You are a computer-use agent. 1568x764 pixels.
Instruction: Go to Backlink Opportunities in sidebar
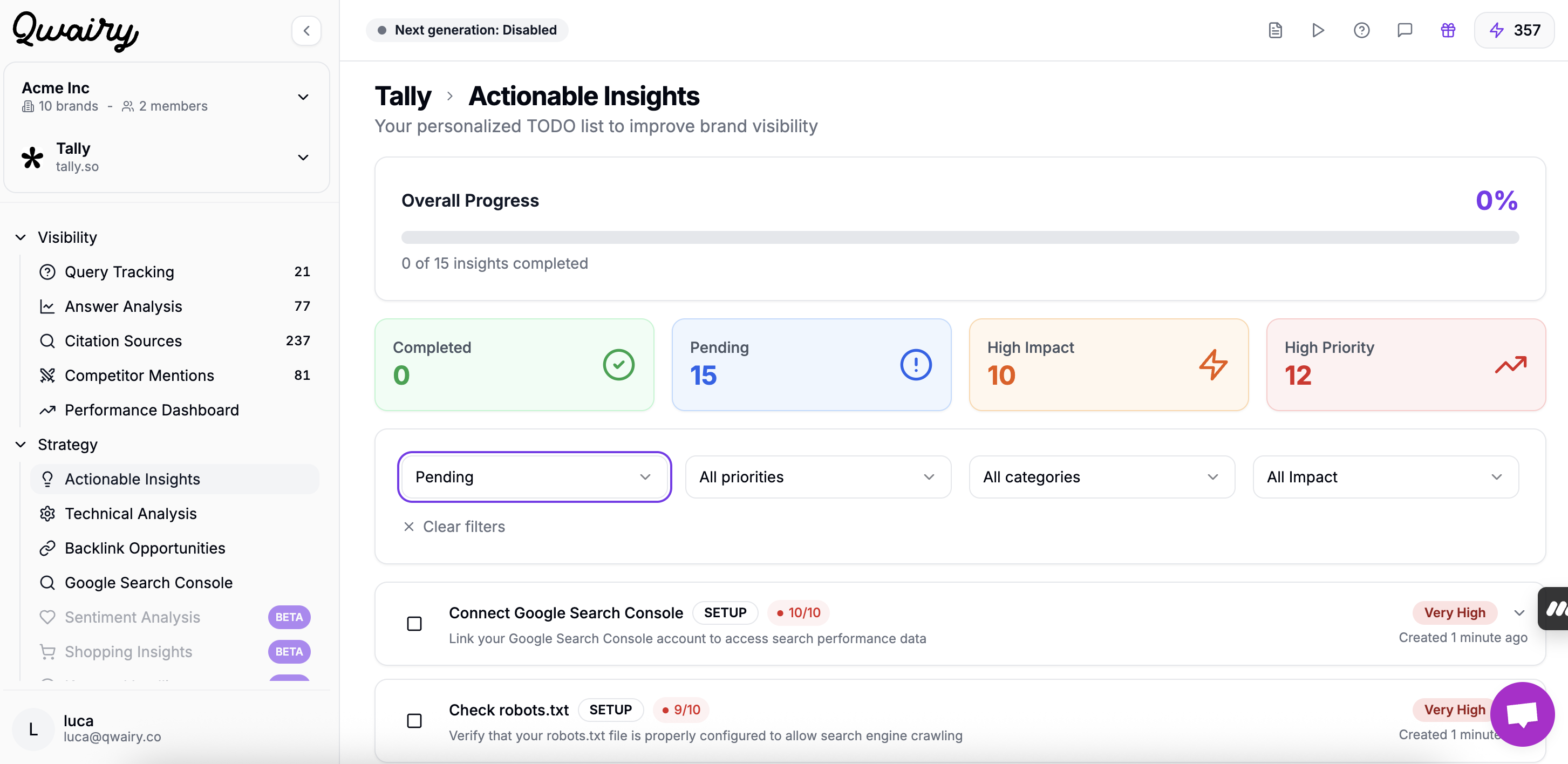[x=174, y=549]
